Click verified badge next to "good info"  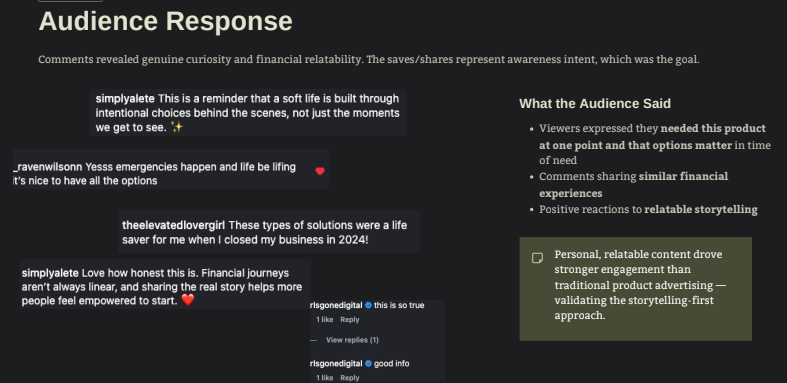pyautogui.click(x=368, y=363)
